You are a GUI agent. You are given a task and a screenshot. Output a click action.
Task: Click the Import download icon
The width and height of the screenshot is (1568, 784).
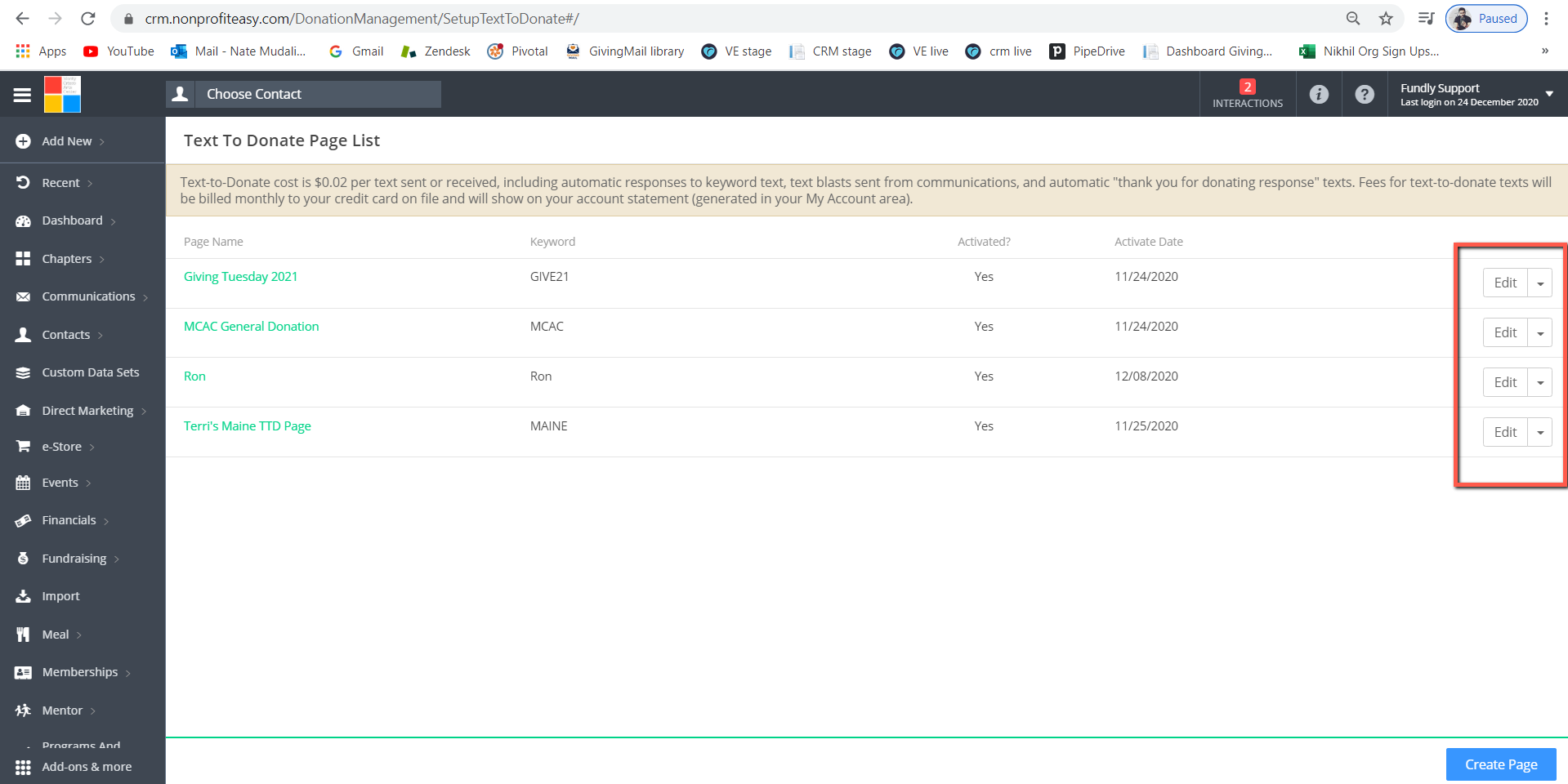pos(23,596)
